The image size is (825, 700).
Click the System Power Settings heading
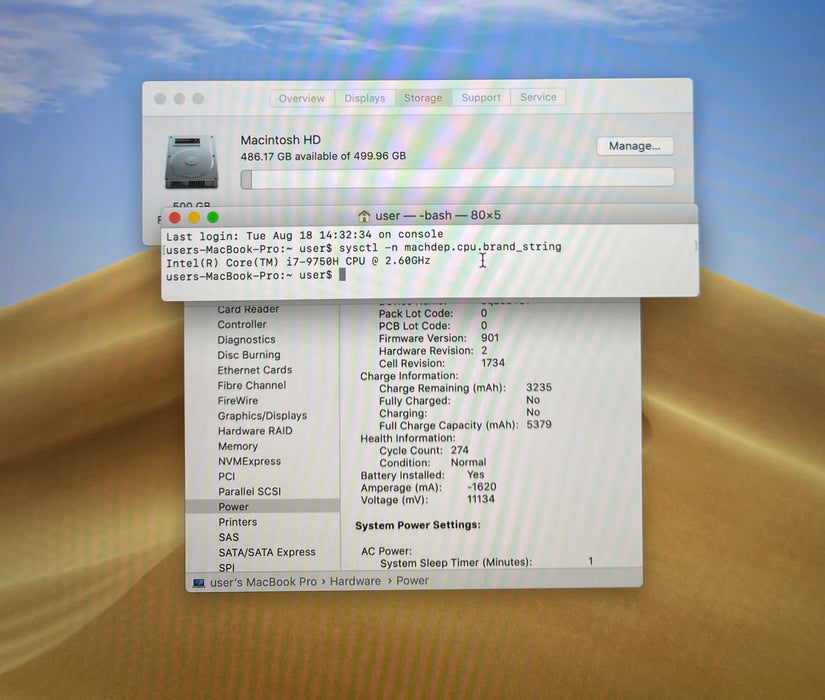tap(418, 525)
